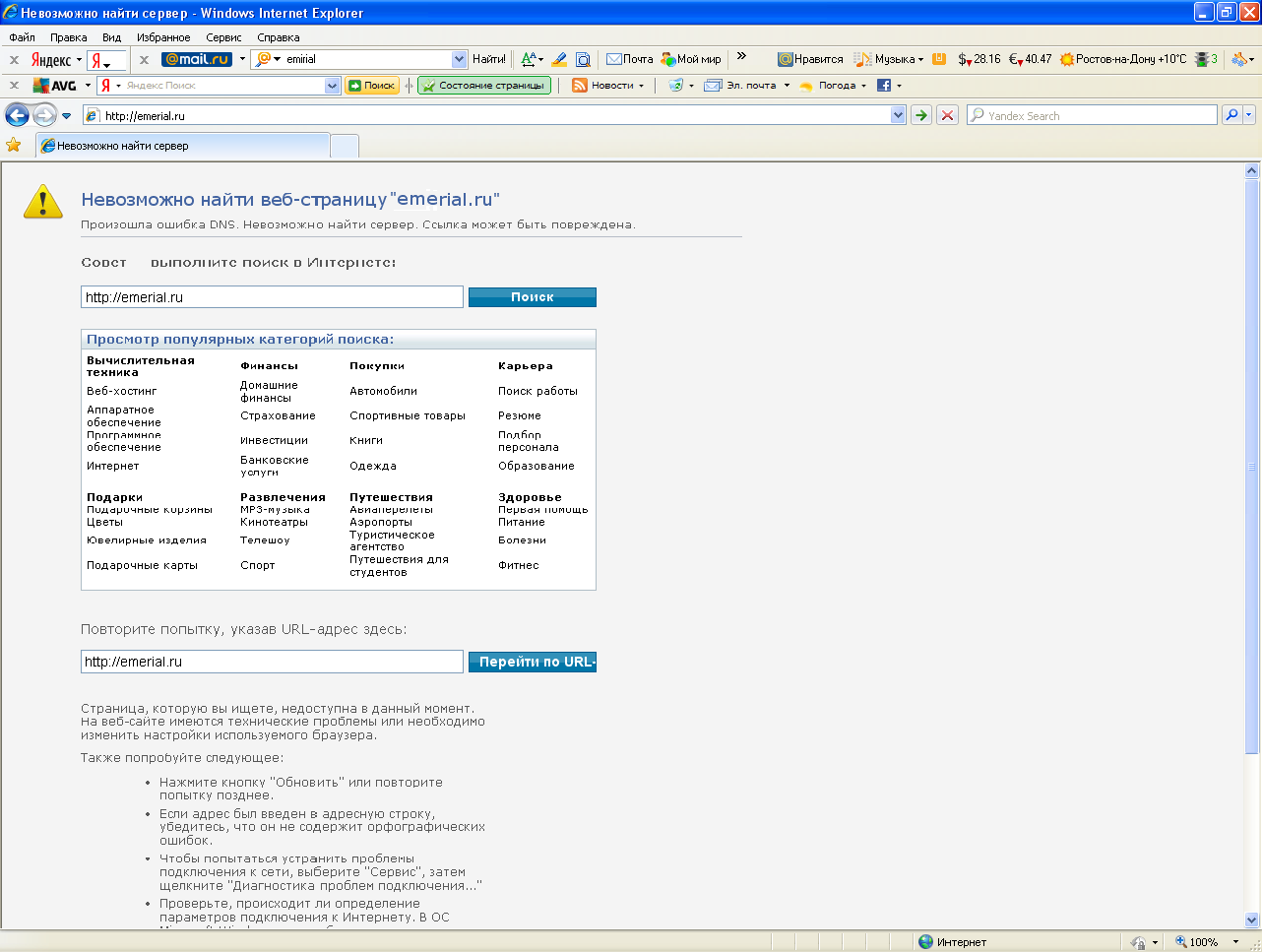The height and width of the screenshot is (952, 1263).
Task: Open the AVG Яндекс Поиск field dropdown
Action: pos(332,86)
